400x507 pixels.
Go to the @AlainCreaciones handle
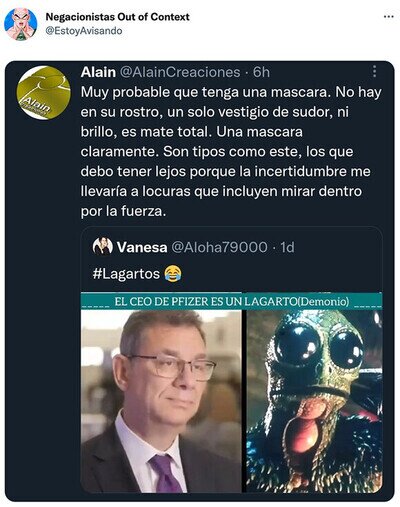[x=180, y=72]
